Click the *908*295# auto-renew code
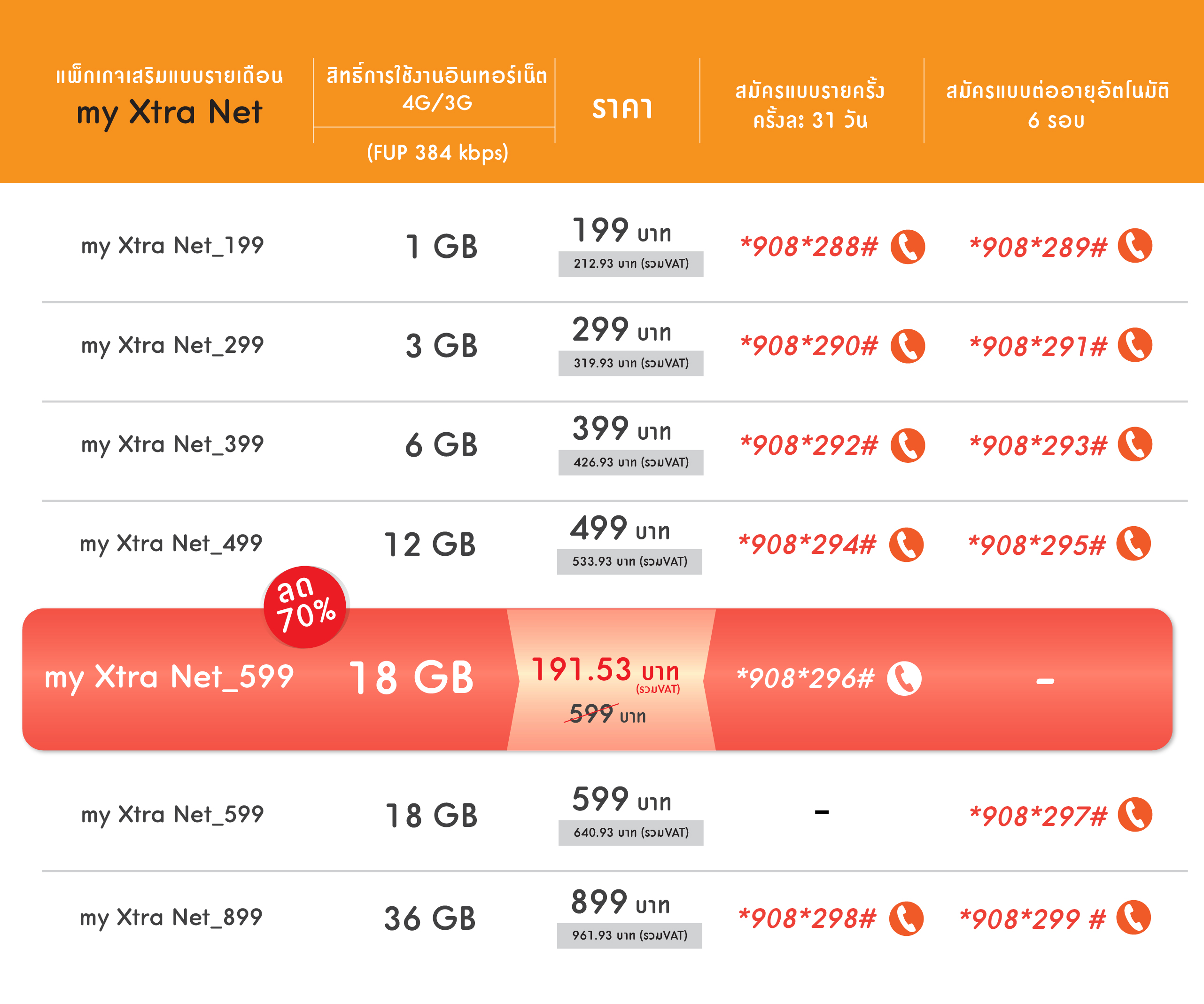The width and height of the screenshot is (1204, 1004). [1037, 545]
